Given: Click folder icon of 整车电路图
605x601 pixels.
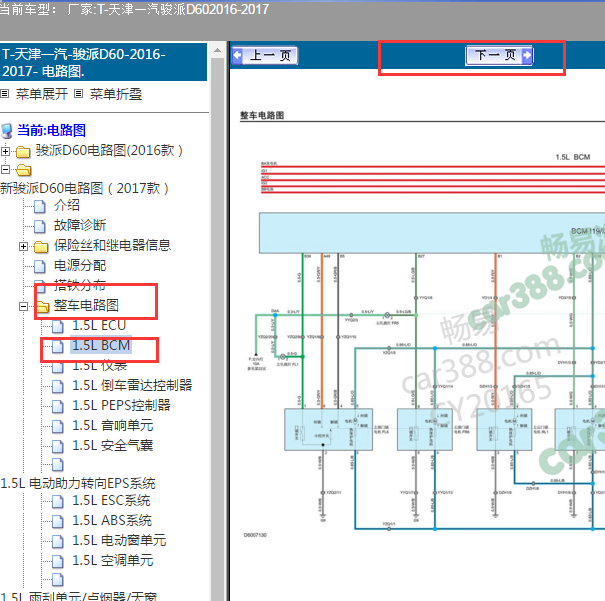Looking at the screenshot, I should (42, 307).
